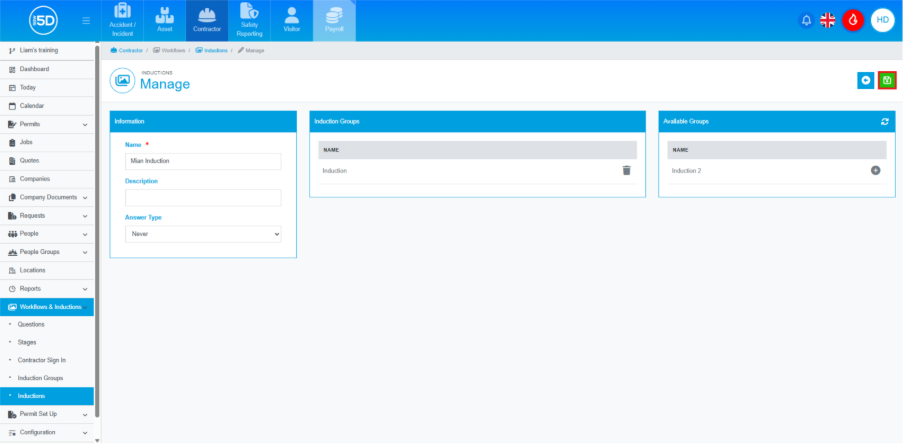Open the HD user avatar menu

tap(882, 20)
